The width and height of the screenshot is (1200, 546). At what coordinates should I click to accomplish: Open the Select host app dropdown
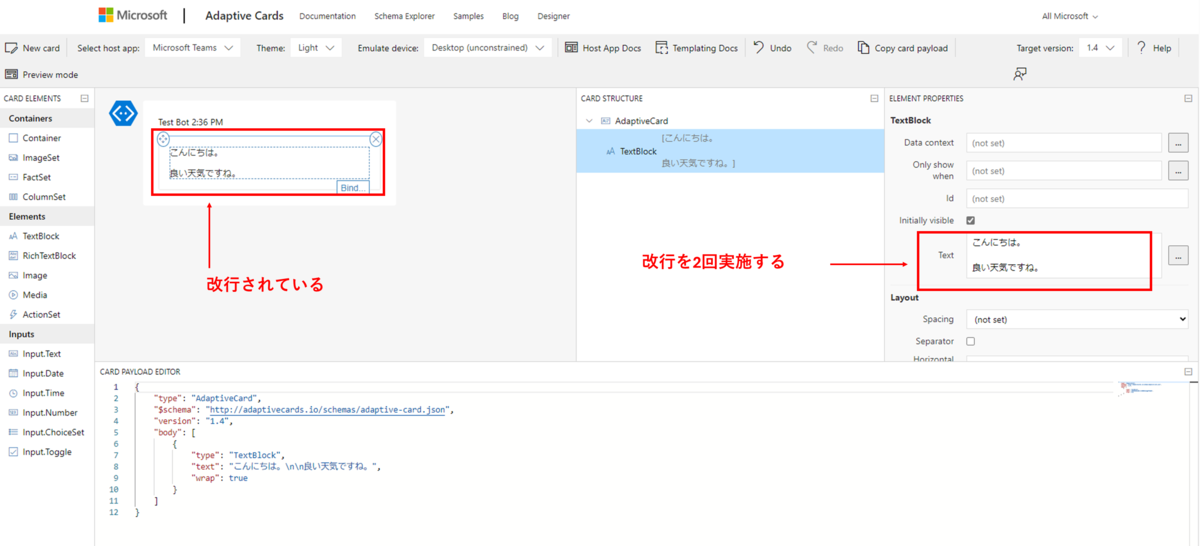[x=193, y=48]
